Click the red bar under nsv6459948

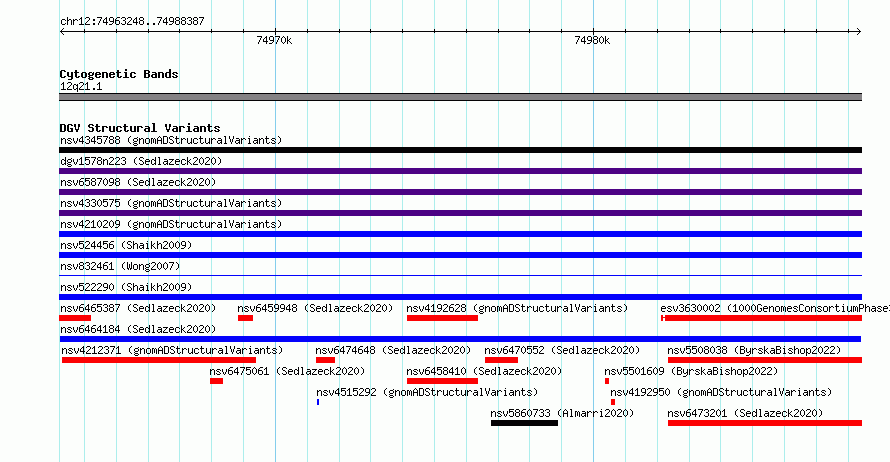click(x=245, y=318)
